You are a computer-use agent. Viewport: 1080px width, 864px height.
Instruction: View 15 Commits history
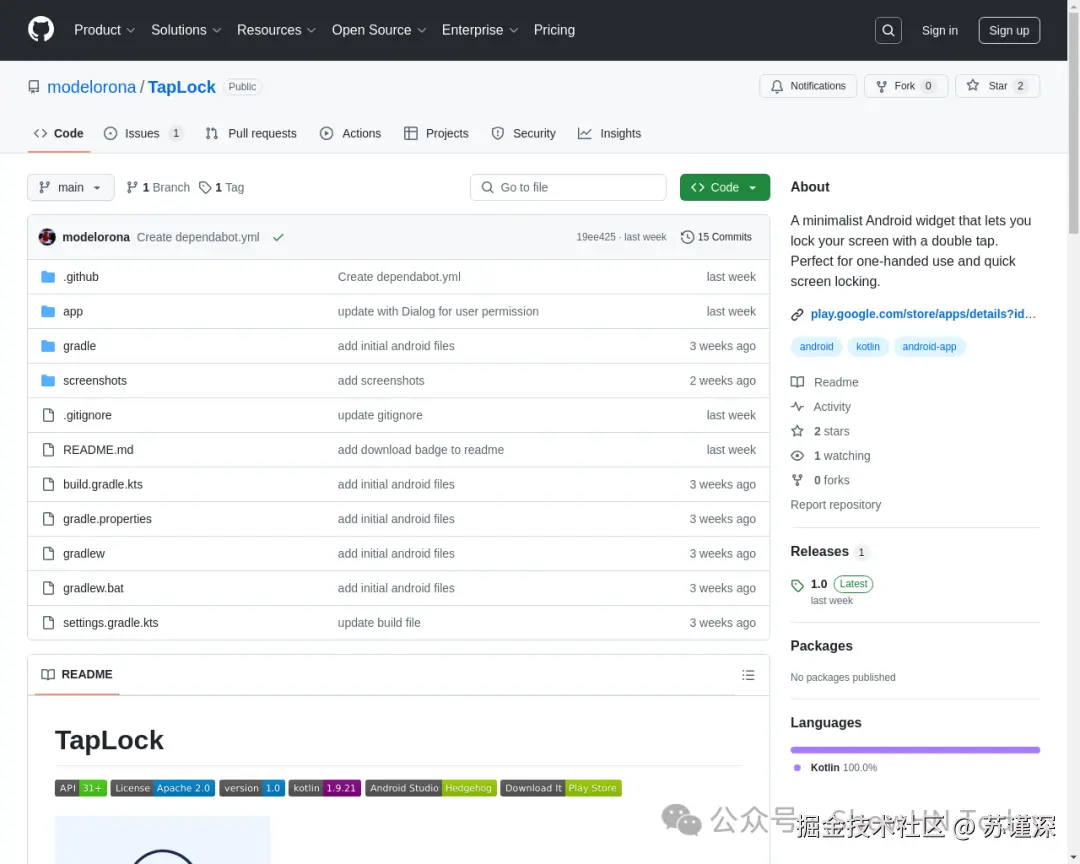tap(716, 237)
